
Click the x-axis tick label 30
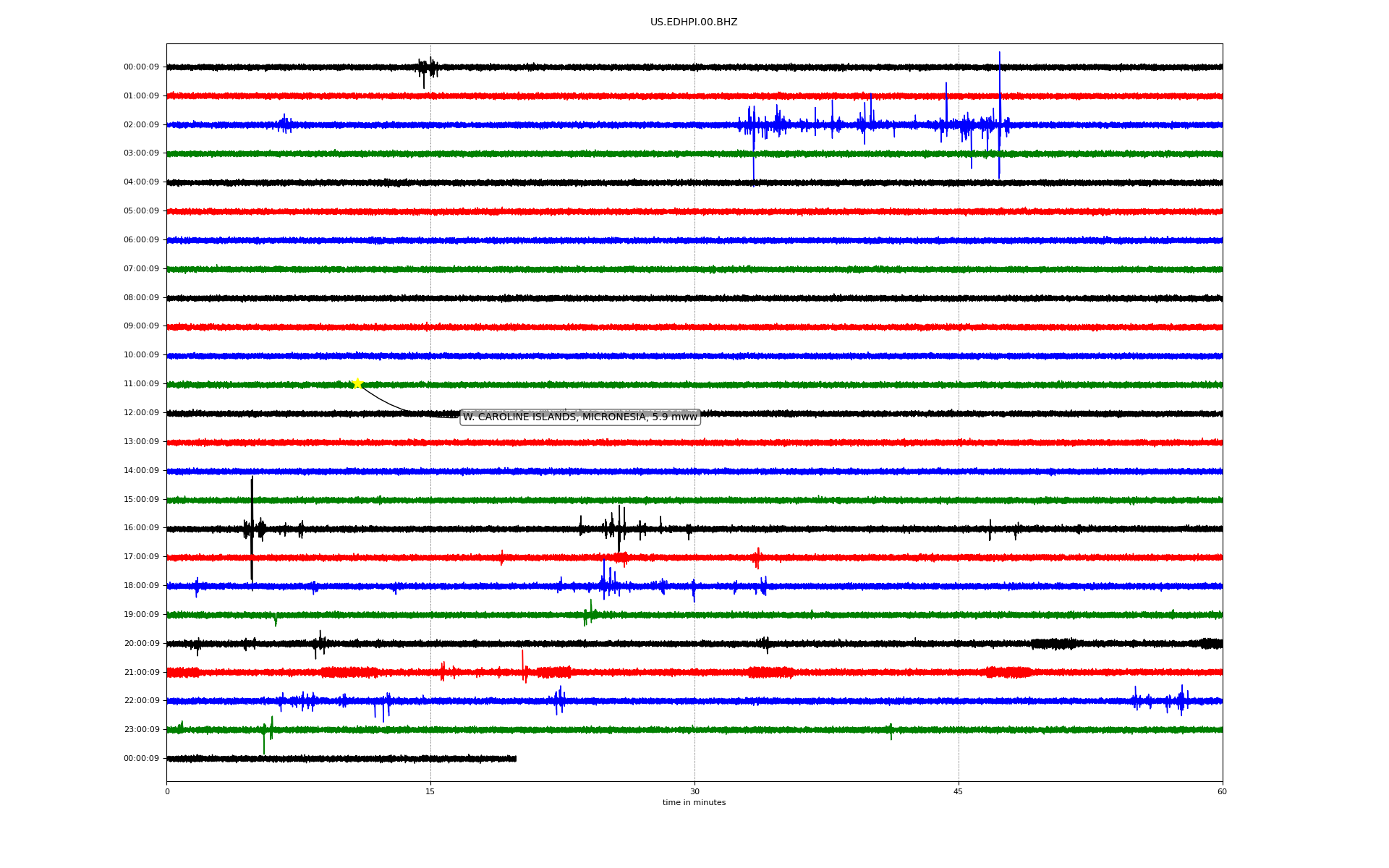pyautogui.click(x=694, y=792)
